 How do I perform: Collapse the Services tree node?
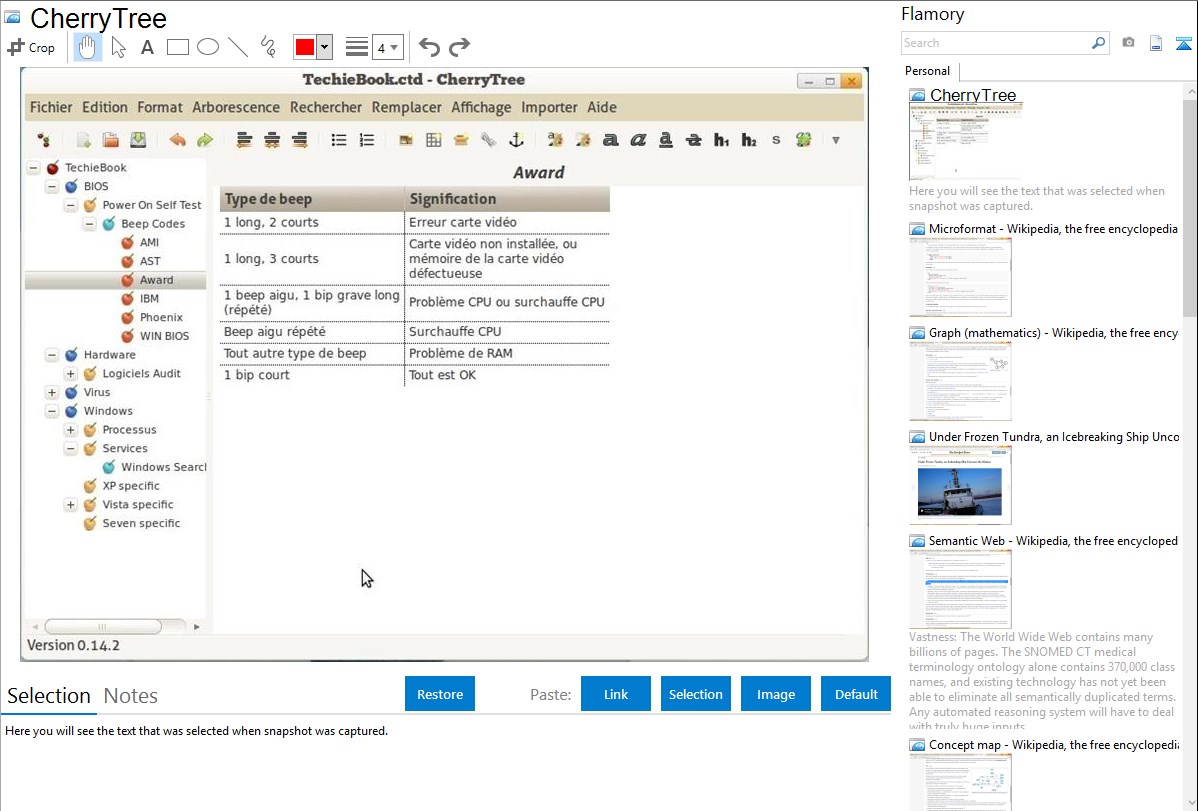coord(70,449)
